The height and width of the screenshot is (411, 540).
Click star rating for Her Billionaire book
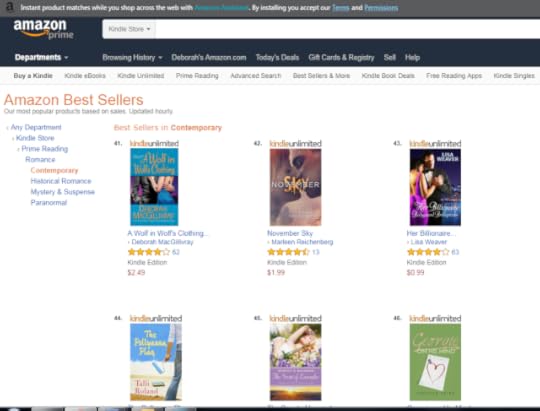tap(428, 252)
